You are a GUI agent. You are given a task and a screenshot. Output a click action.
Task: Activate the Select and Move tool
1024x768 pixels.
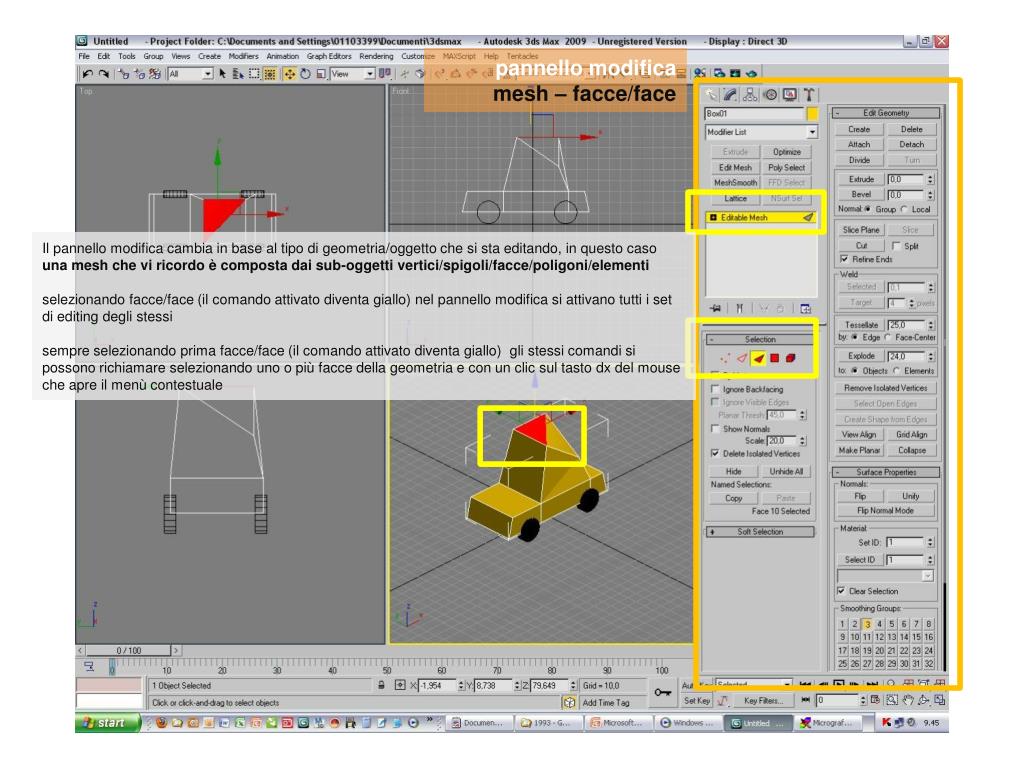click(289, 74)
